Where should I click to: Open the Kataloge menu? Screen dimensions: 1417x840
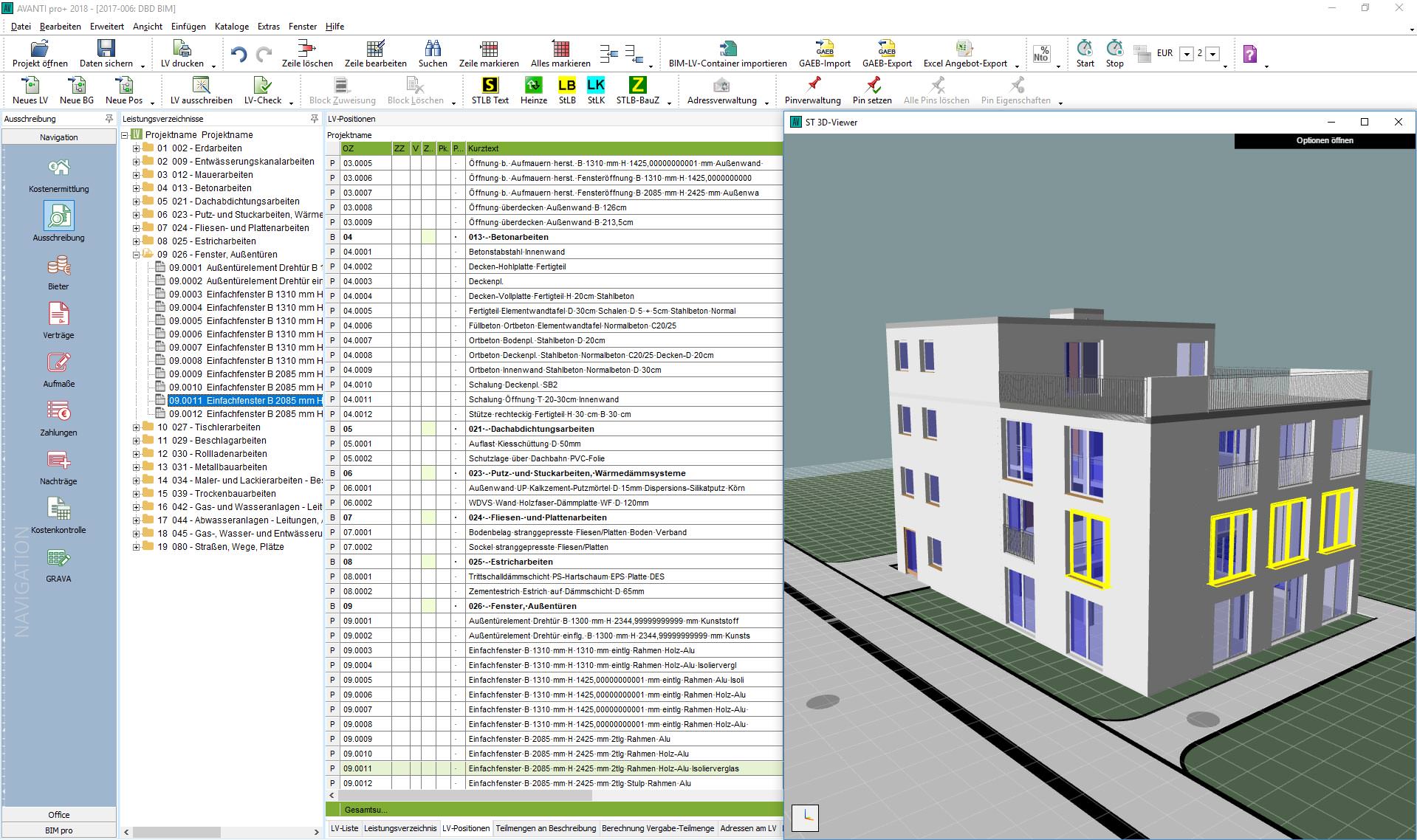pyautogui.click(x=232, y=27)
